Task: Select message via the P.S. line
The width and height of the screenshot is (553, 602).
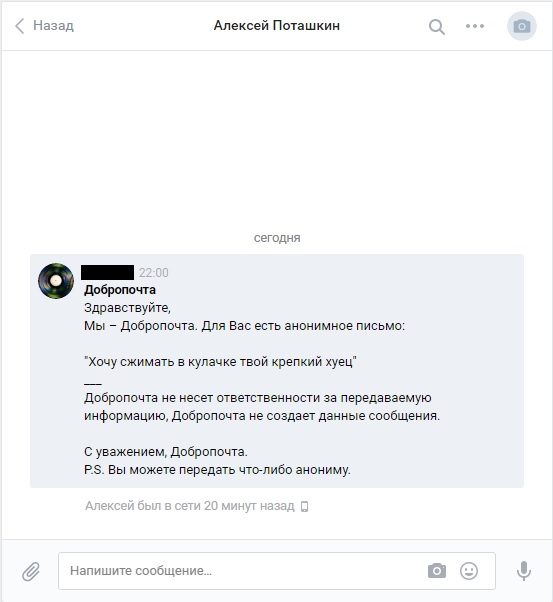Action: 217,470
